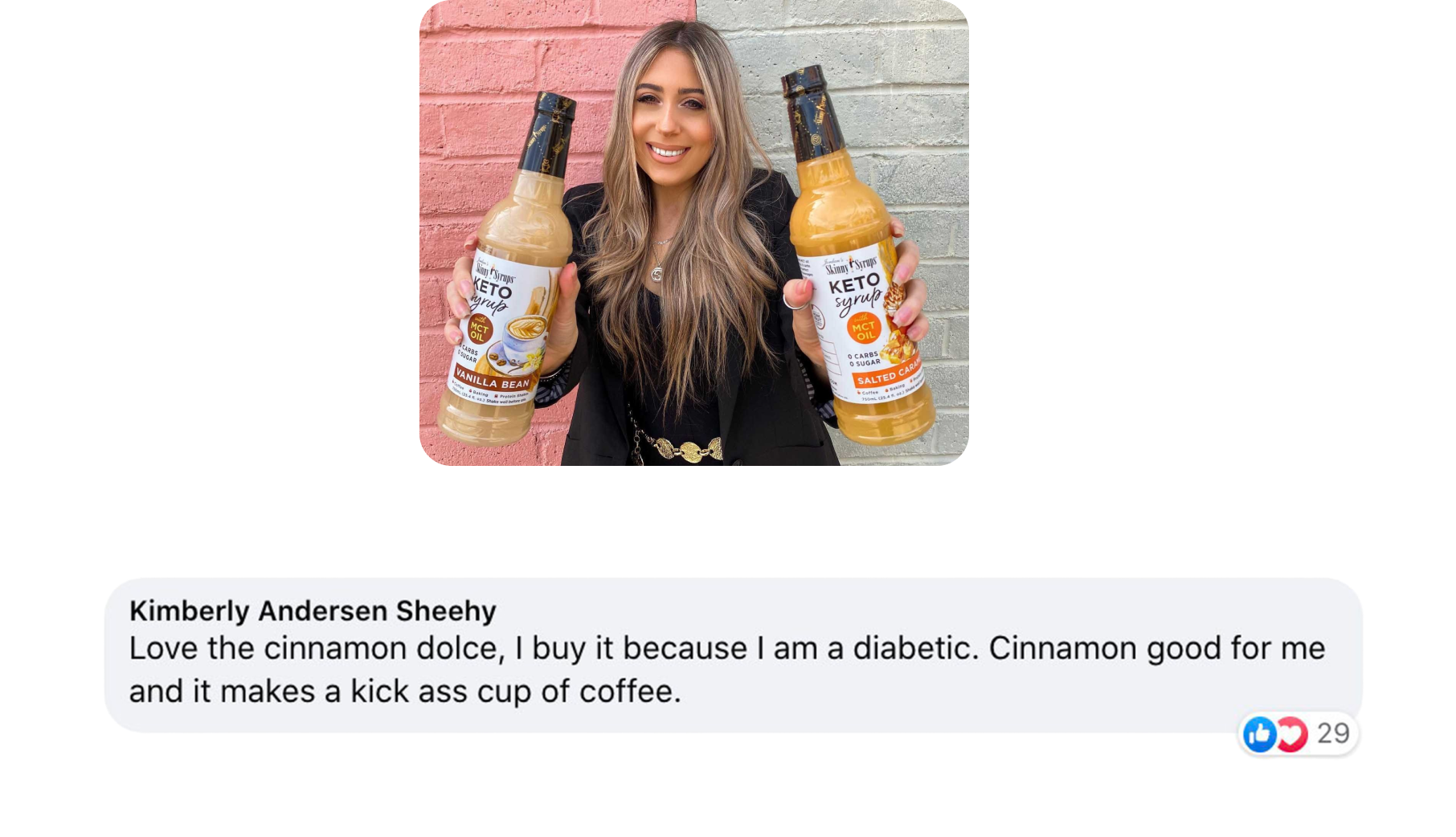Click the cinnamon dolce comment text
The height and width of the screenshot is (837, 1456).
coord(726,669)
